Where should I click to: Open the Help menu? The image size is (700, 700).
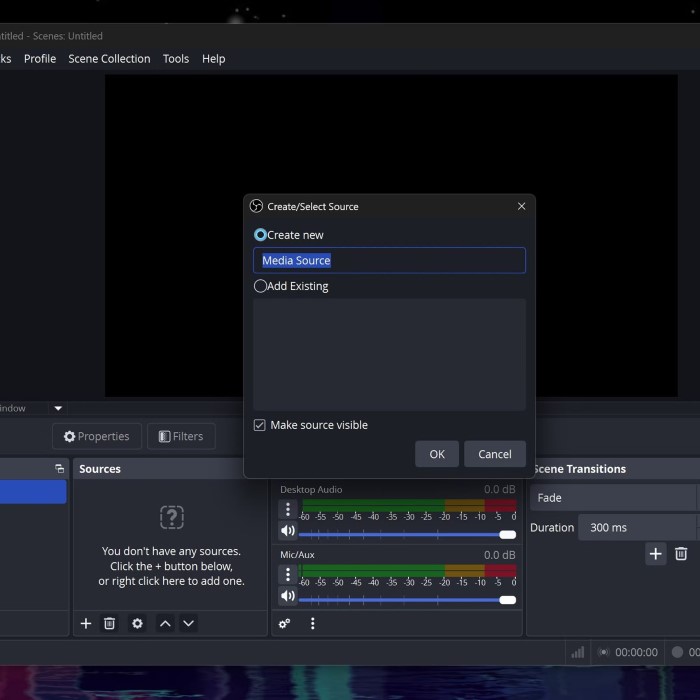point(213,58)
